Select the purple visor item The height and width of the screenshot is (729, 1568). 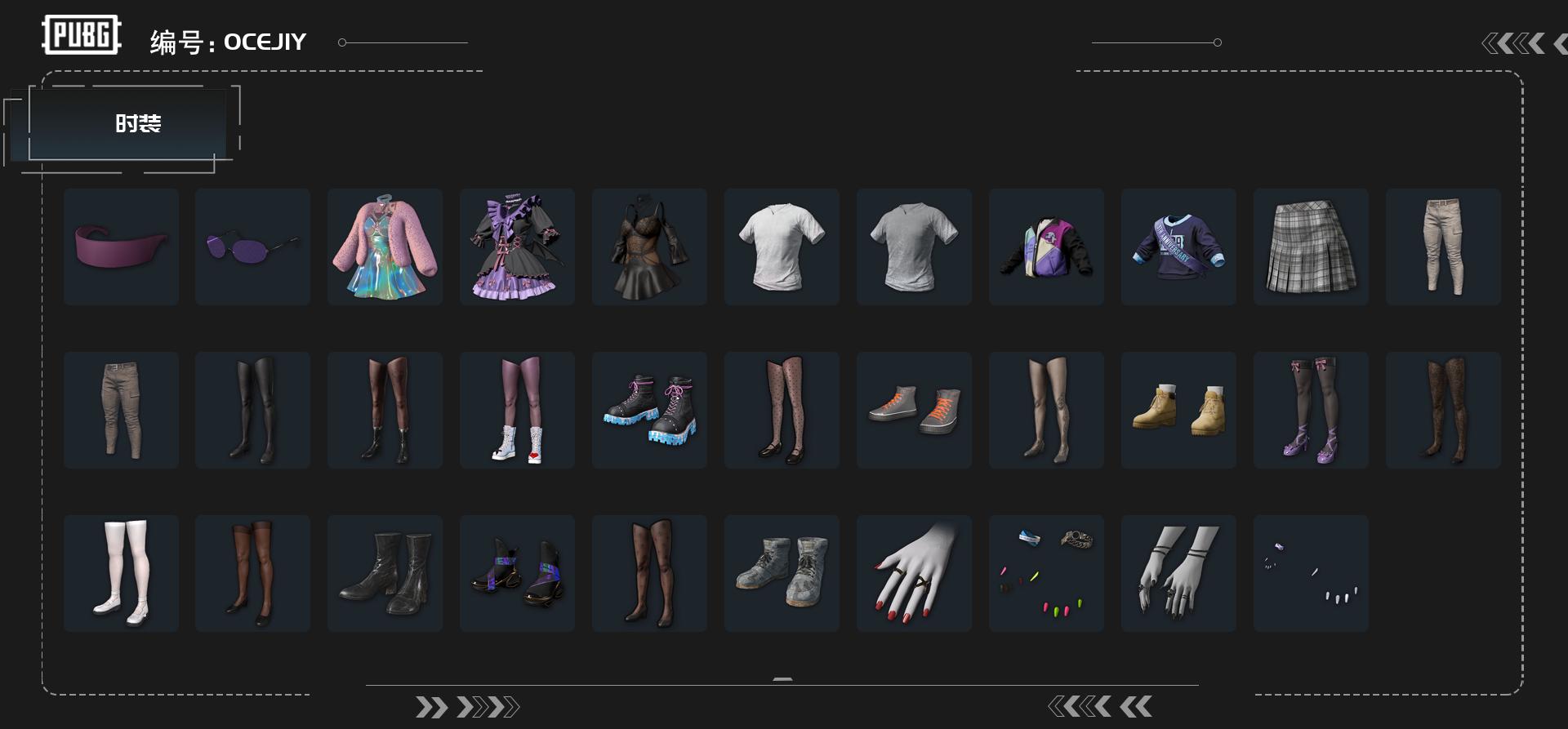[x=121, y=247]
